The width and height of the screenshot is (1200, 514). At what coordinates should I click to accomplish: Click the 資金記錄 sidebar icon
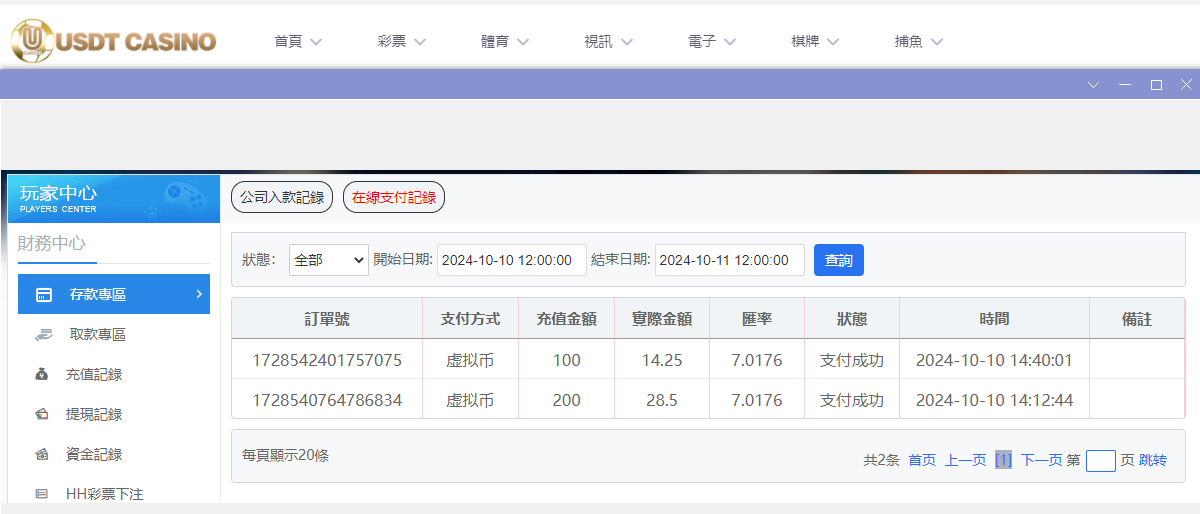coord(42,454)
